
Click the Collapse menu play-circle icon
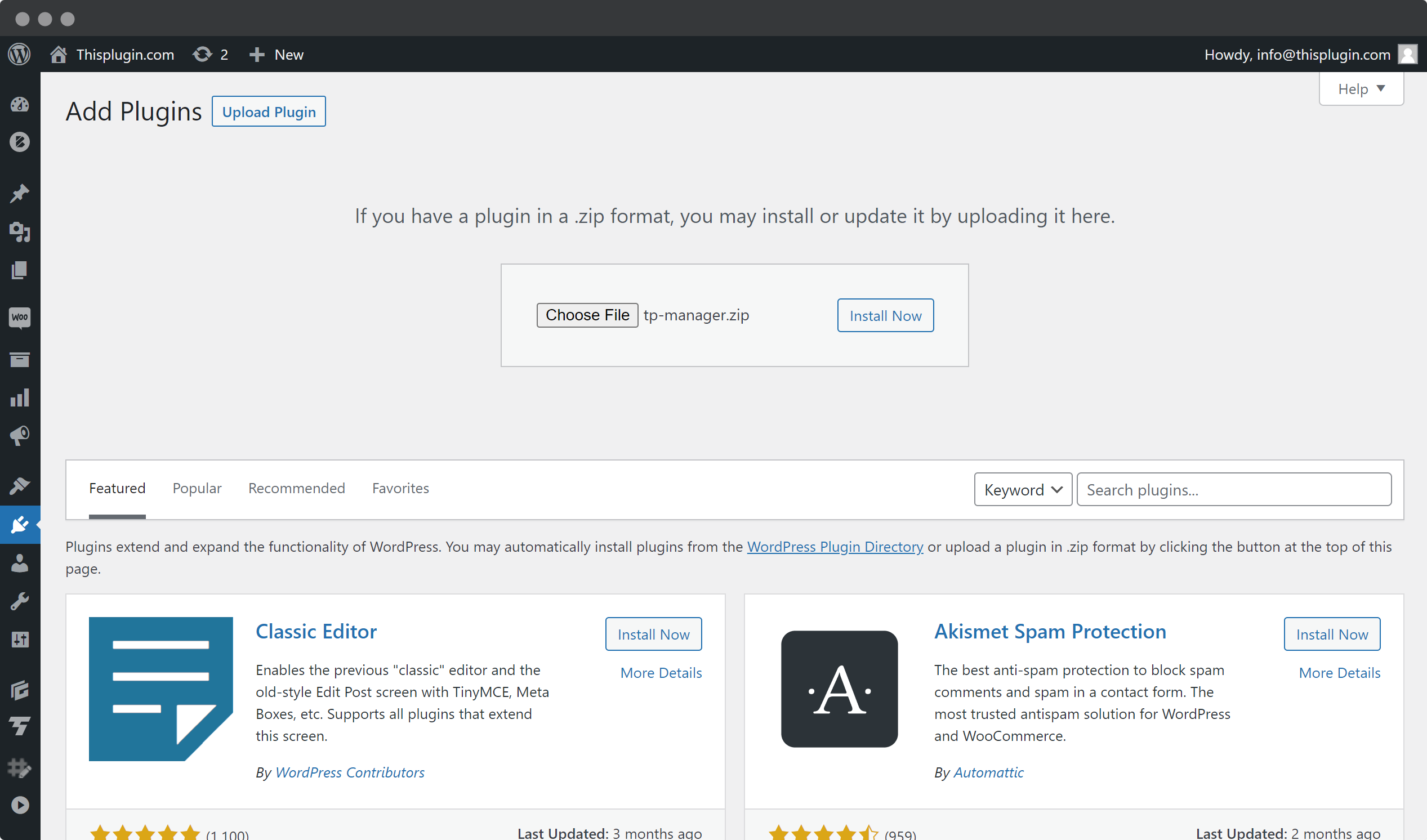20,805
